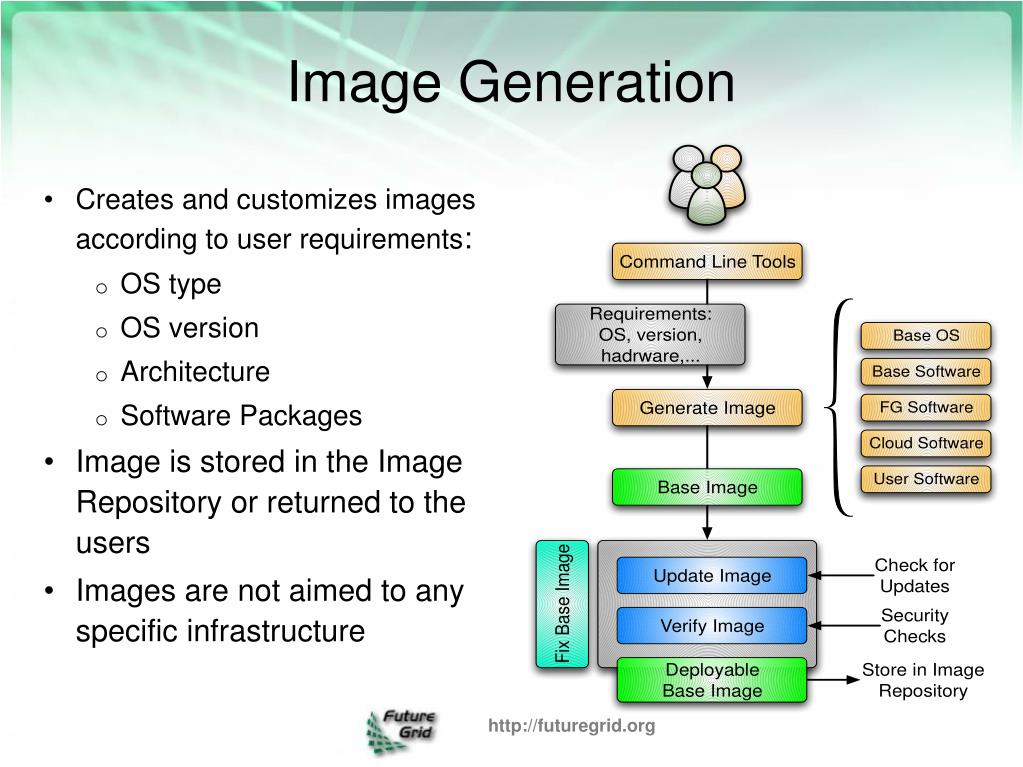Select the Generate Image box
The height and width of the screenshot is (767, 1023).
(707, 408)
